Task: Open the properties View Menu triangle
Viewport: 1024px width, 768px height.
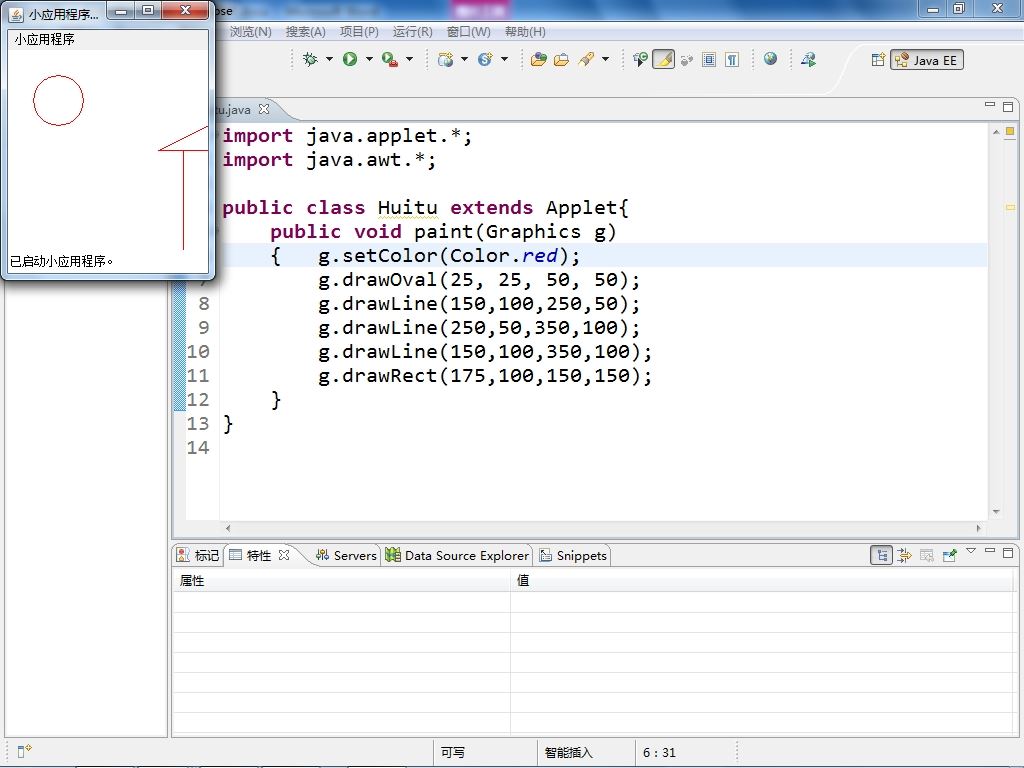Action: point(971,551)
